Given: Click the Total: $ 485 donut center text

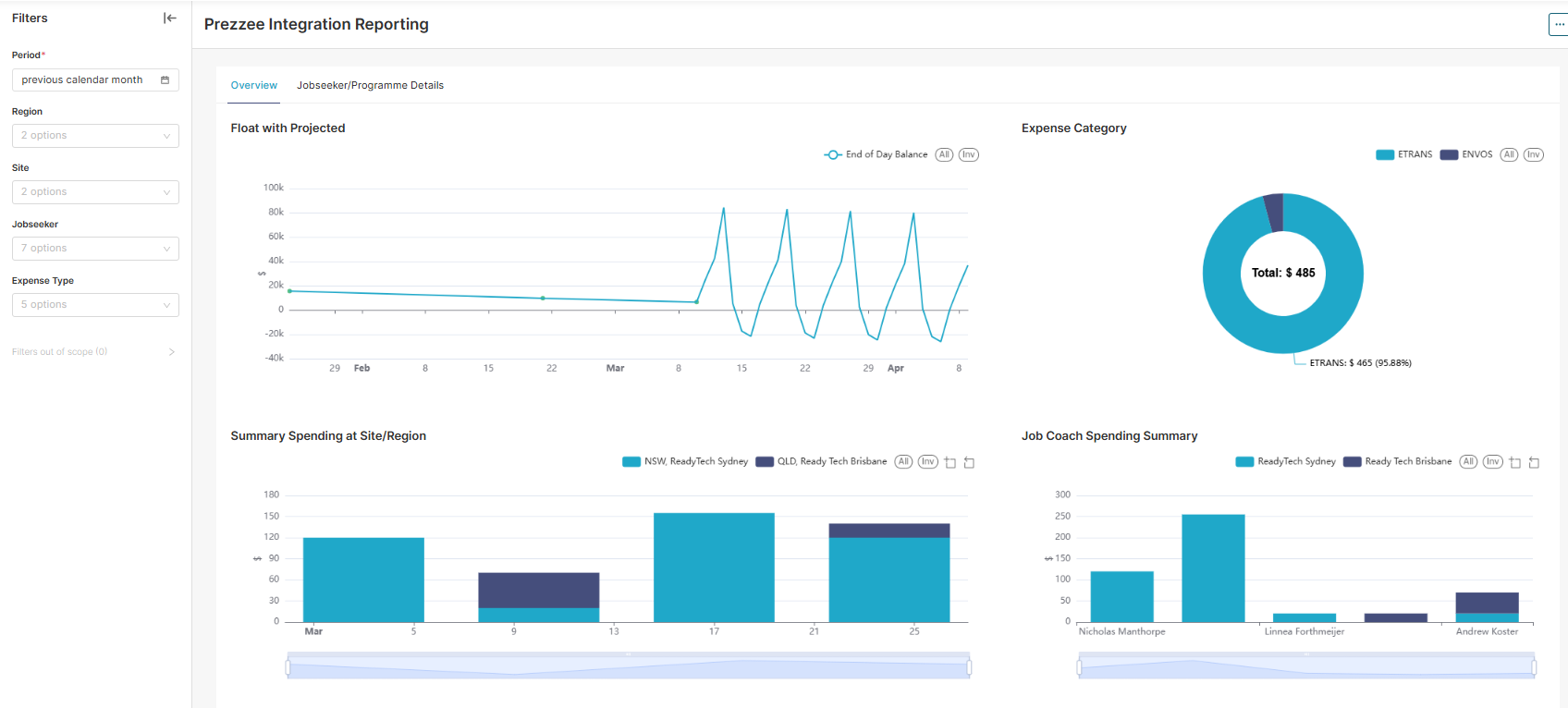Looking at the screenshot, I should (1283, 273).
